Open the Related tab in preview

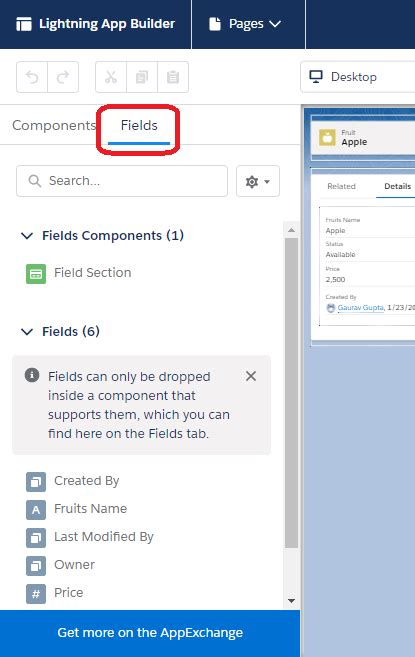(341, 186)
